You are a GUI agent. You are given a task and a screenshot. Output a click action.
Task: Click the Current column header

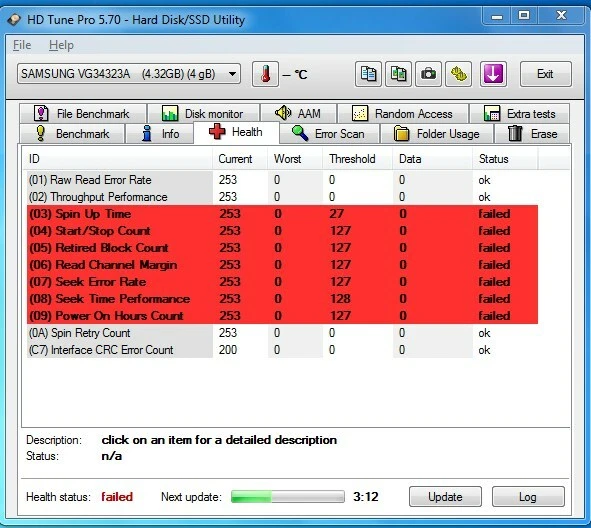[240, 159]
